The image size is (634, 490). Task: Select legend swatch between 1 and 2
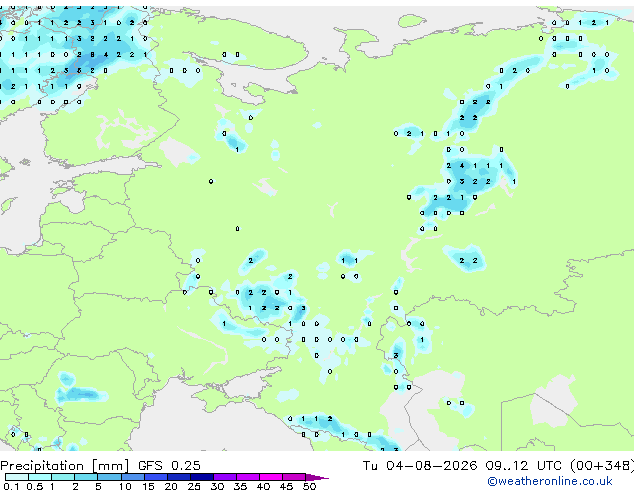63,477
